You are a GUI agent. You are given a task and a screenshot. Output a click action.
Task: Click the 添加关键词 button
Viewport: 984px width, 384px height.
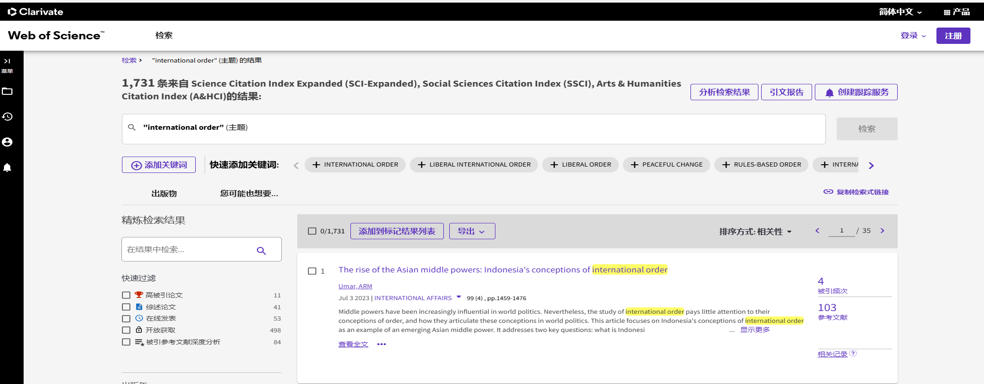(159, 165)
